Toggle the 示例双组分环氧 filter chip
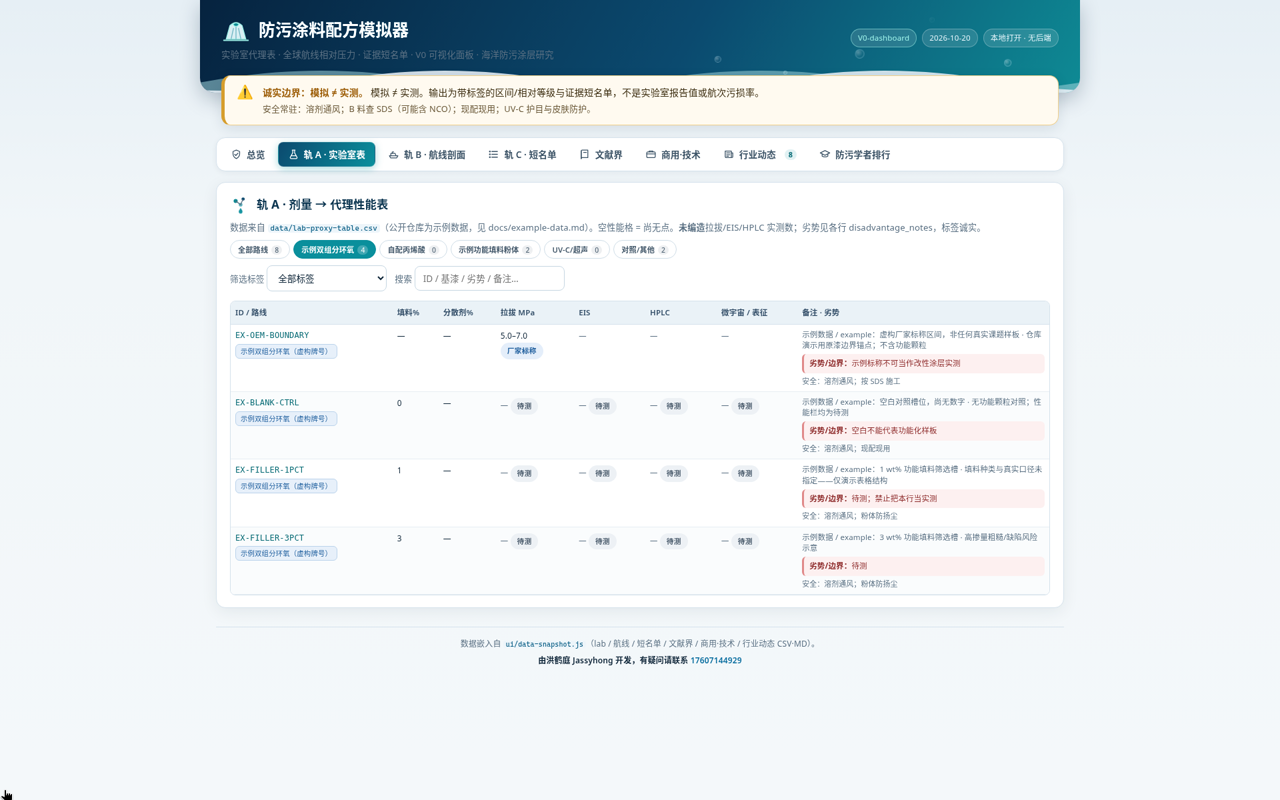Screen dimensions: 1280x800 click(334, 250)
